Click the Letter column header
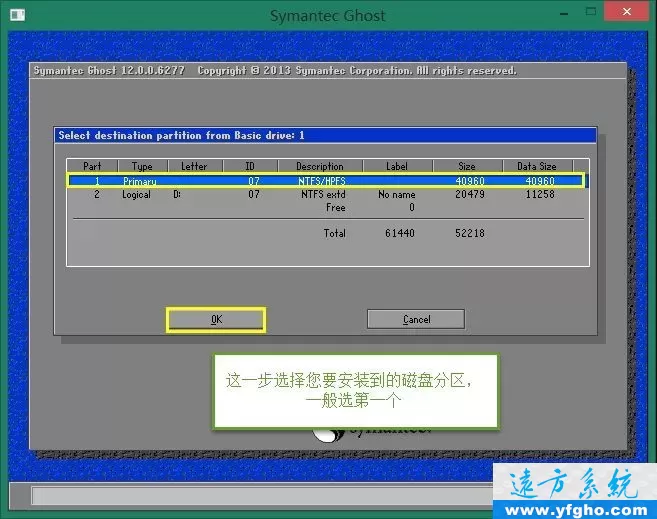 pos(194,166)
